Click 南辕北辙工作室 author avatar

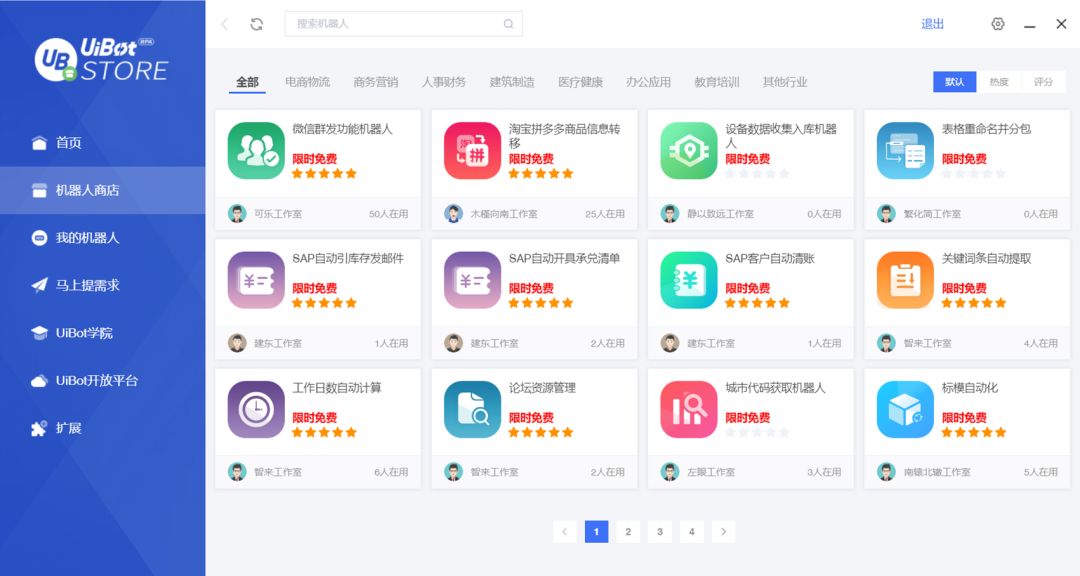886,472
